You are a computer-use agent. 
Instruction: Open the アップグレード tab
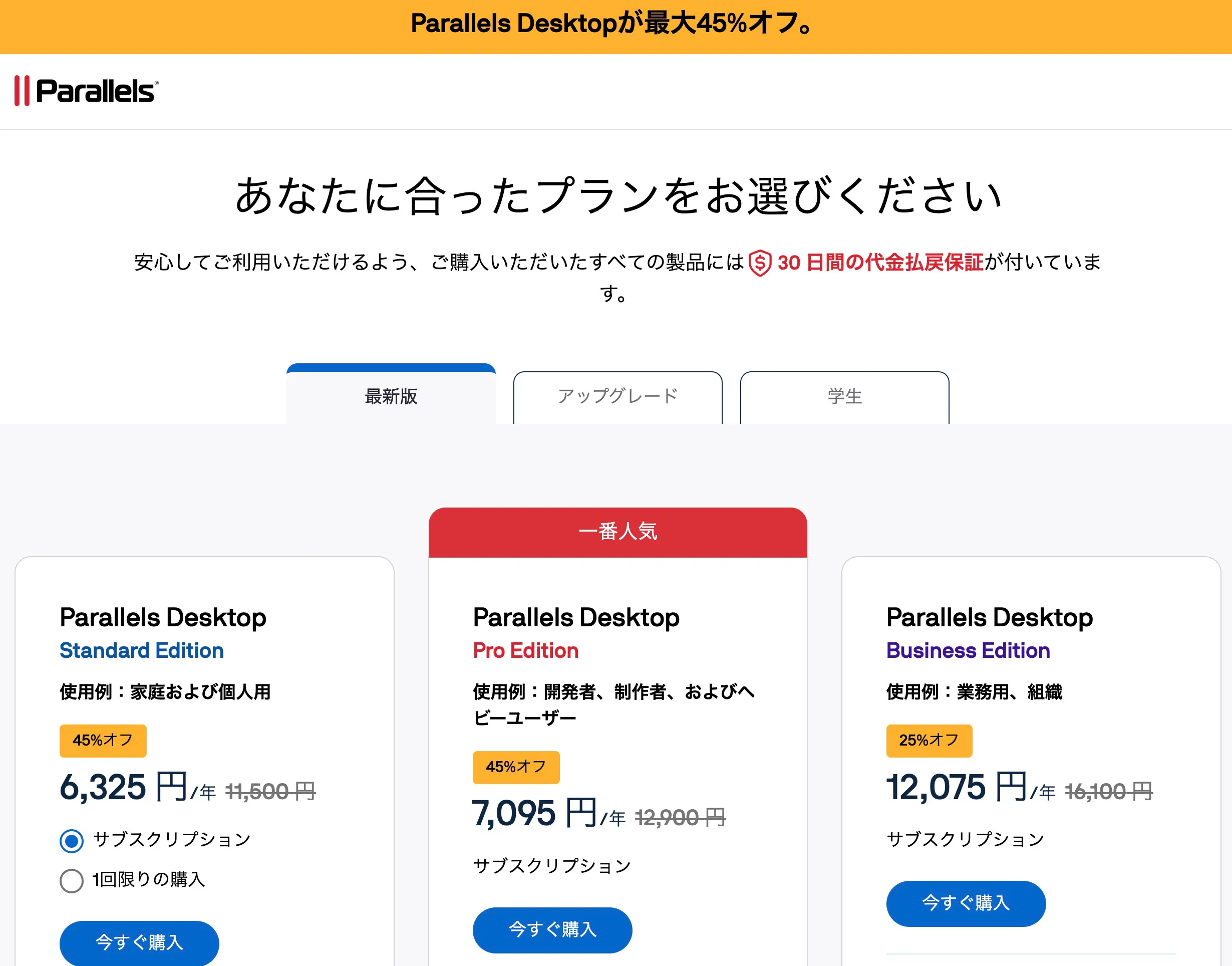click(x=618, y=396)
